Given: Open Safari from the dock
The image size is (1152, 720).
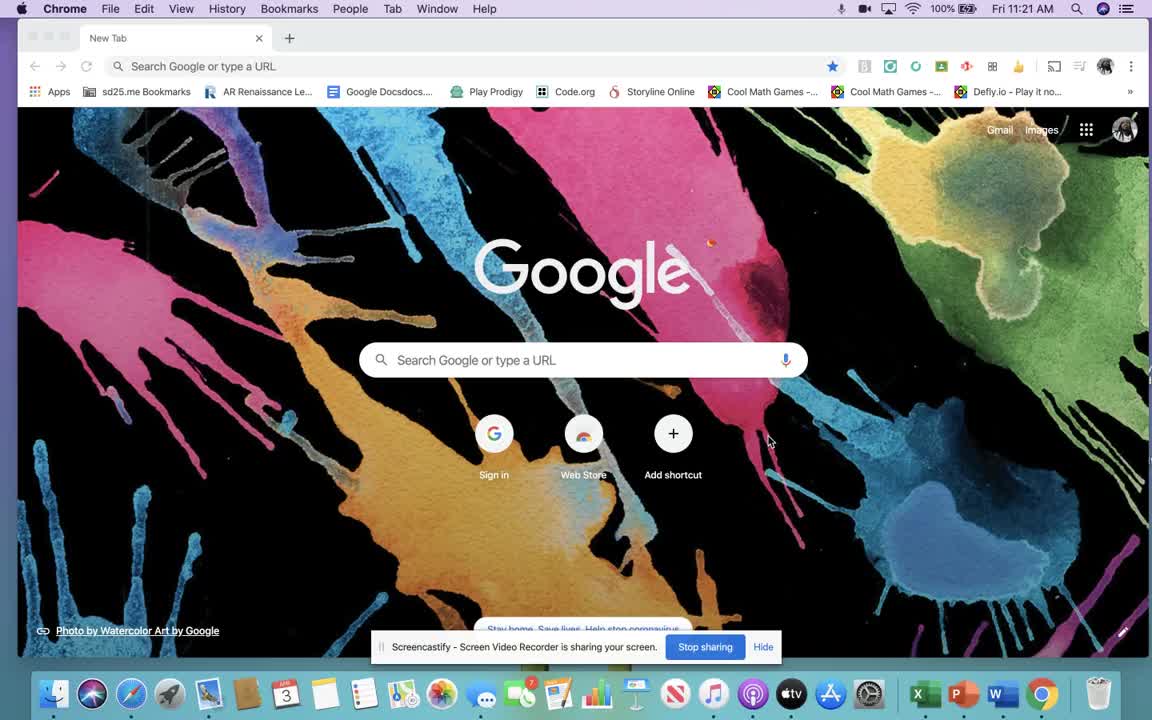Looking at the screenshot, I should click(131, 694).
